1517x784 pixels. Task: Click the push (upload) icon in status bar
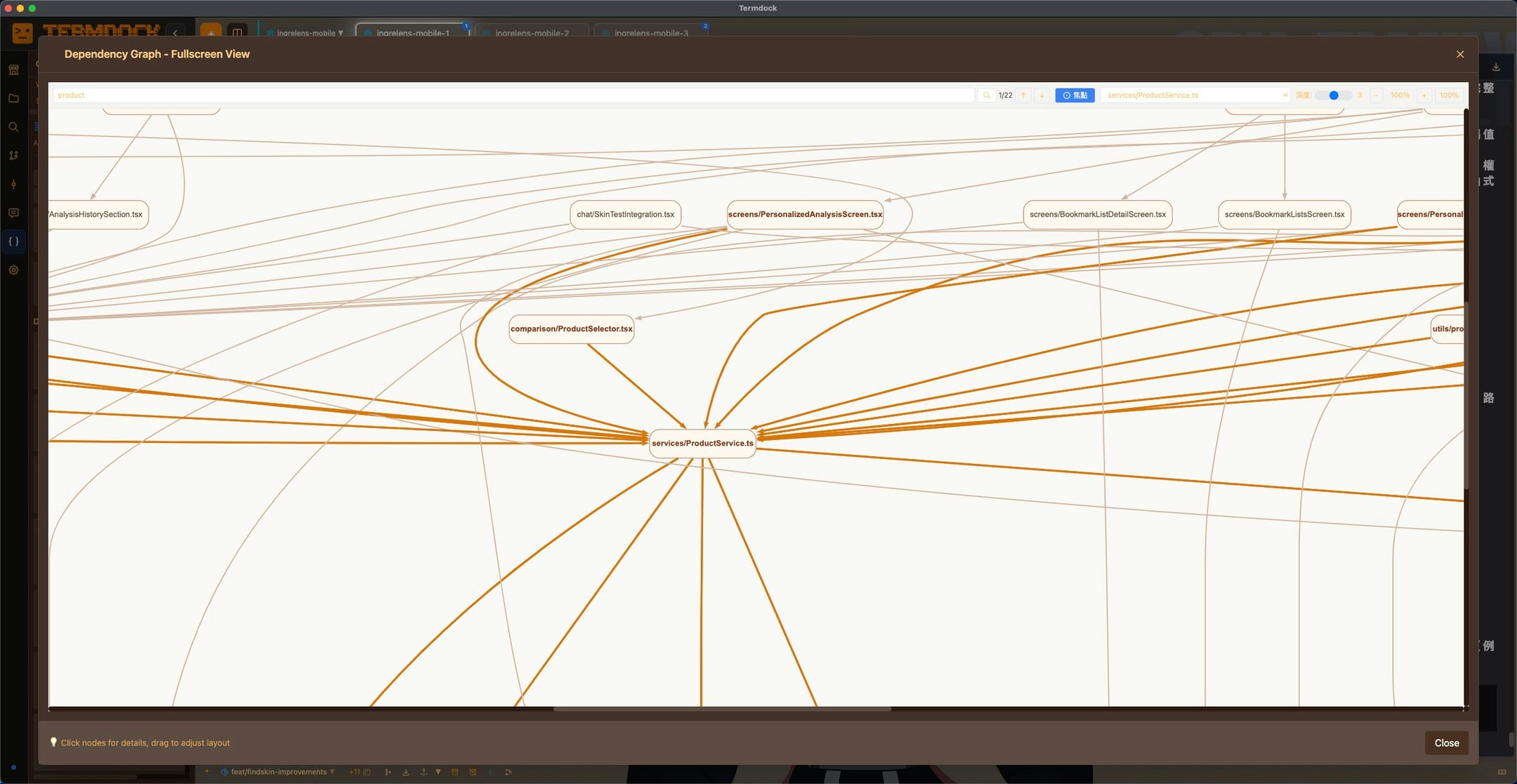click(425, 771)
